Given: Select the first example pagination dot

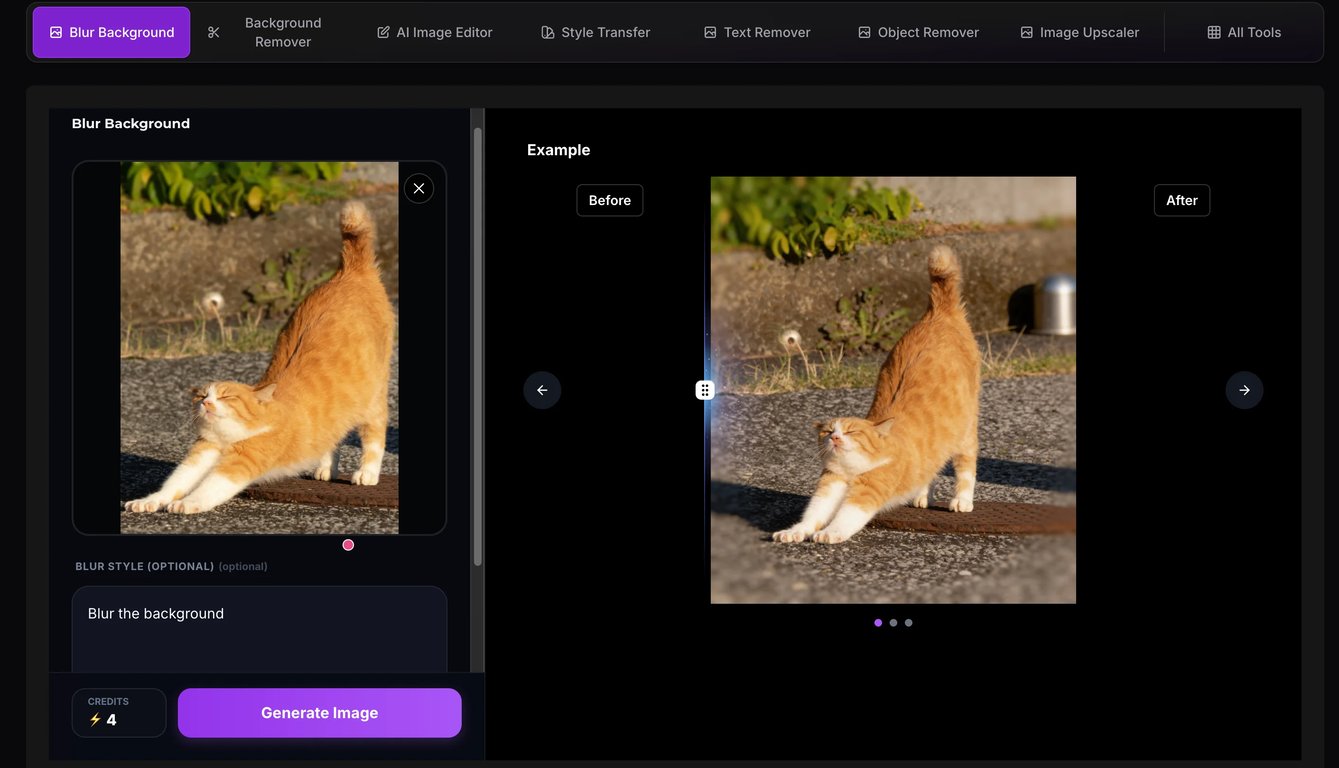Looking at the screenshot, I should point(878,623).
